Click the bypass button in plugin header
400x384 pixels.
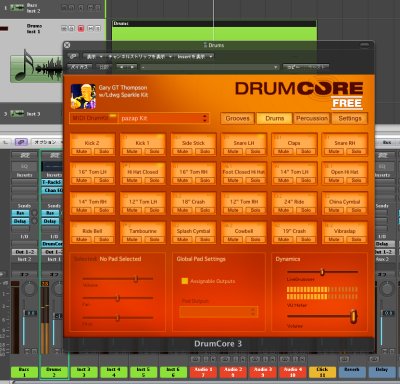[80, 67]
